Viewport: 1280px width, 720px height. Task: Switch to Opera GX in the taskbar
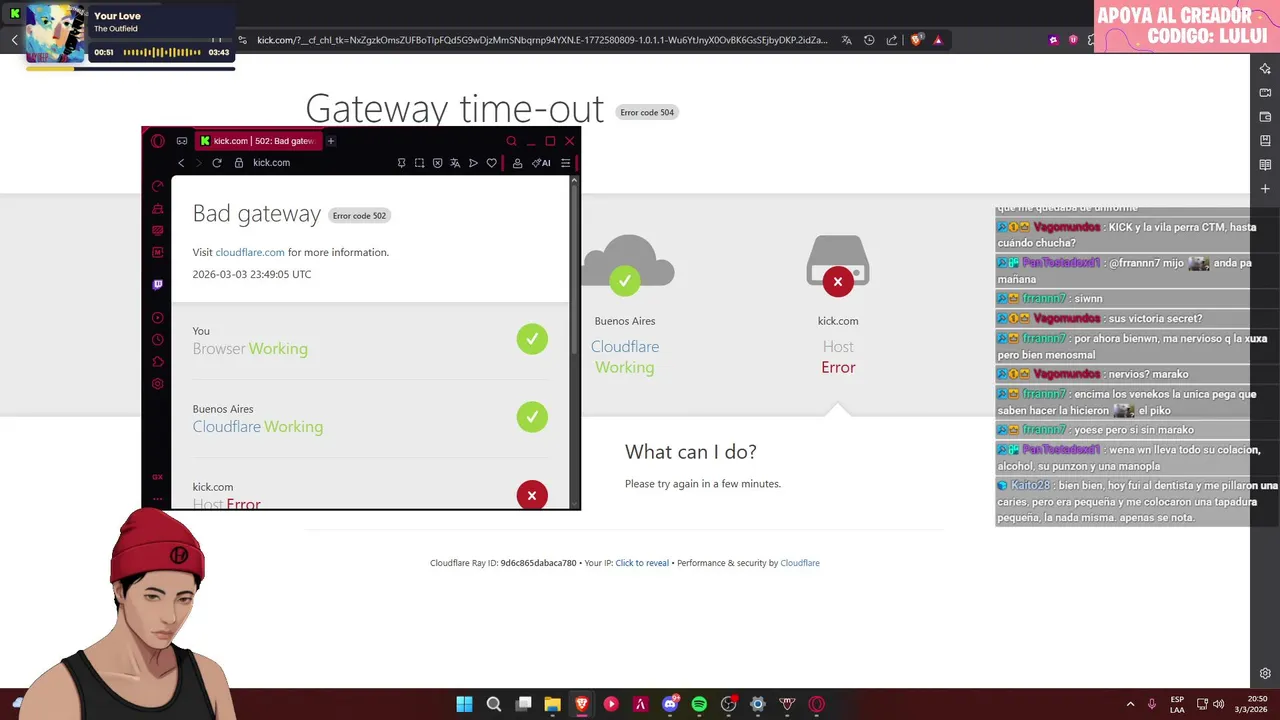[x=817, y=704]
